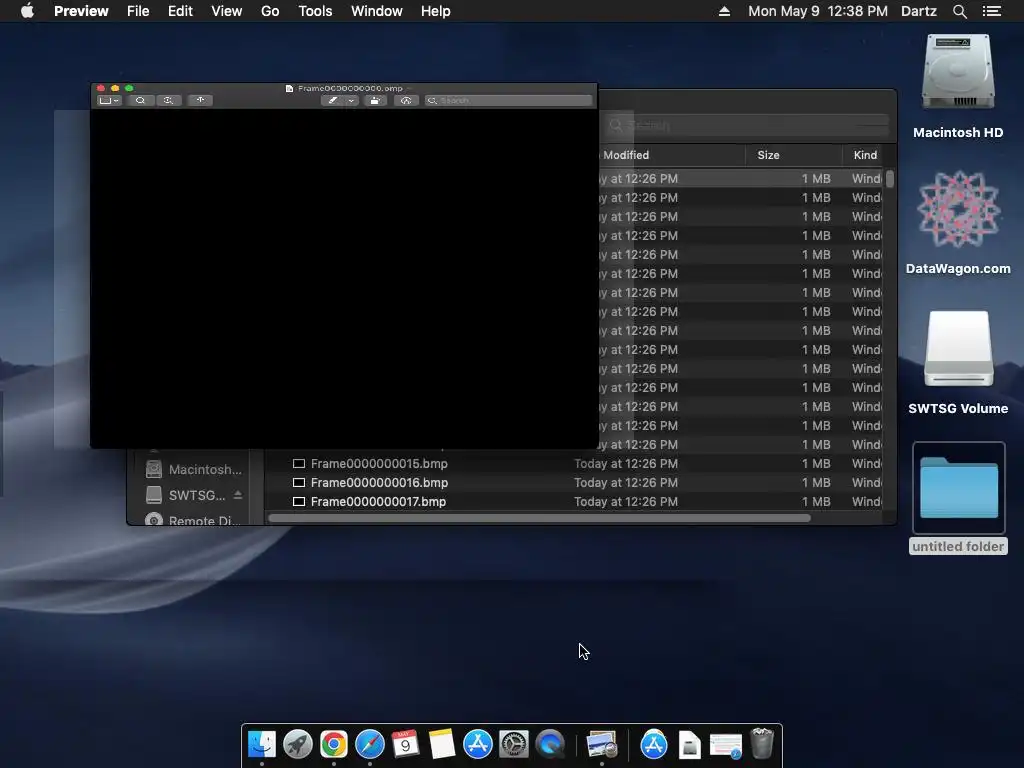1024x768 pixels.
Task: Open the Go menu
Action: (x=270, y=11)
